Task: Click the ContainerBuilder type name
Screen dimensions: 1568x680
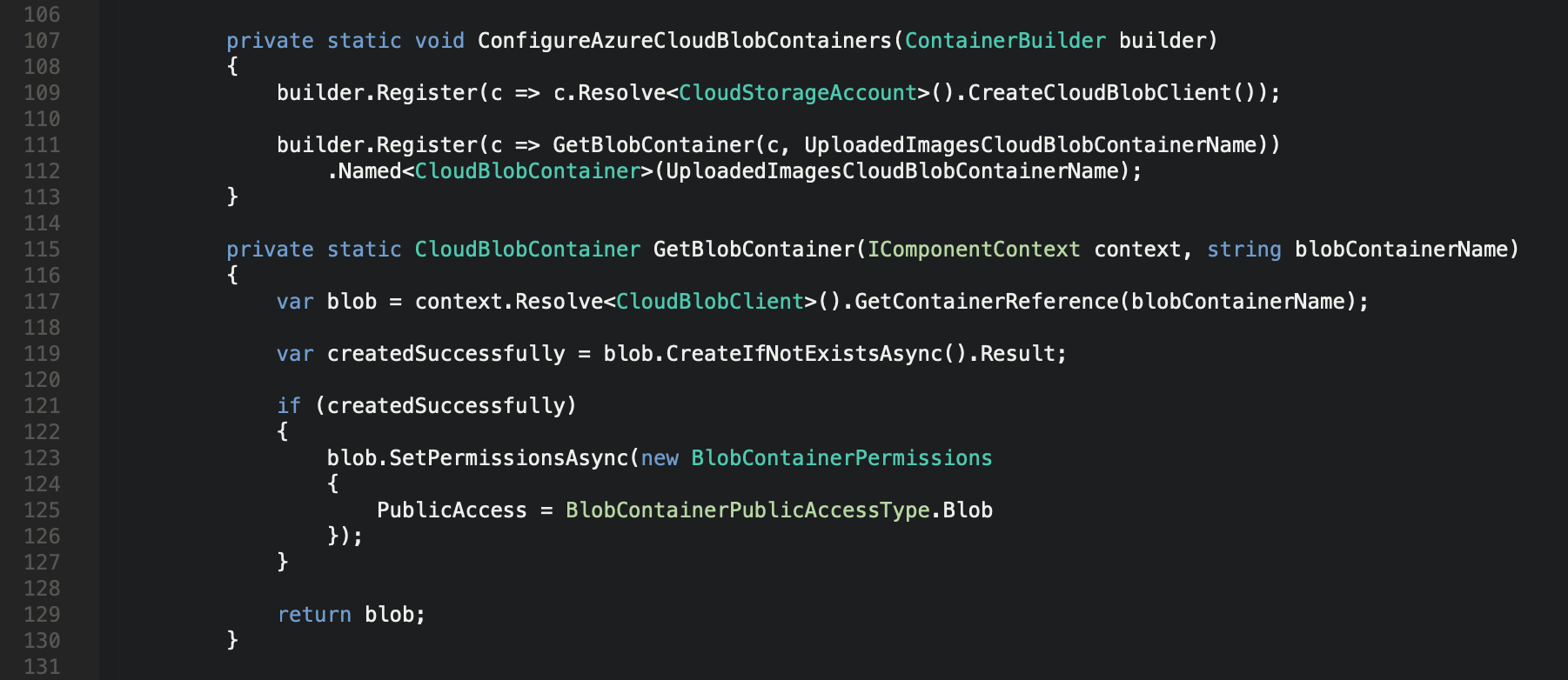Action: coord(1005,41)
